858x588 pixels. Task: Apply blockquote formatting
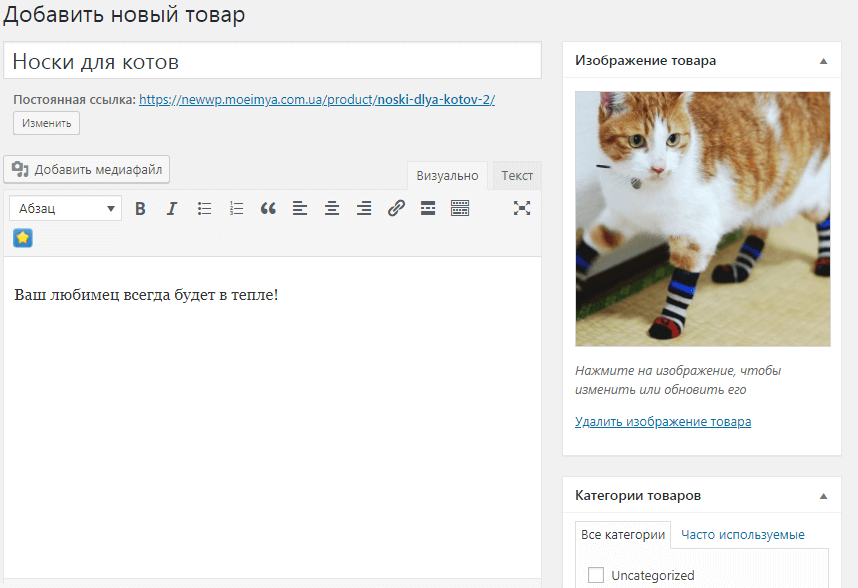[x=268, y=208]
